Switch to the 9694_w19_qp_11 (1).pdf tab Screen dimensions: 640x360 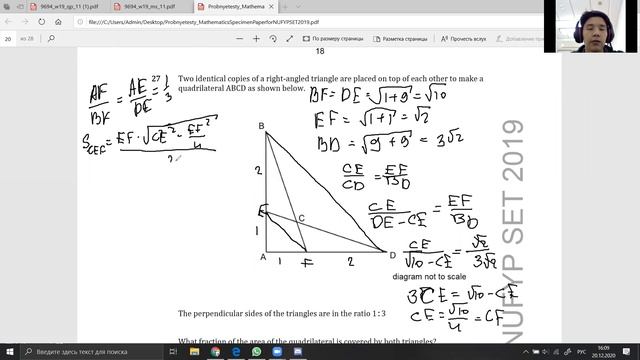[65, 7]
